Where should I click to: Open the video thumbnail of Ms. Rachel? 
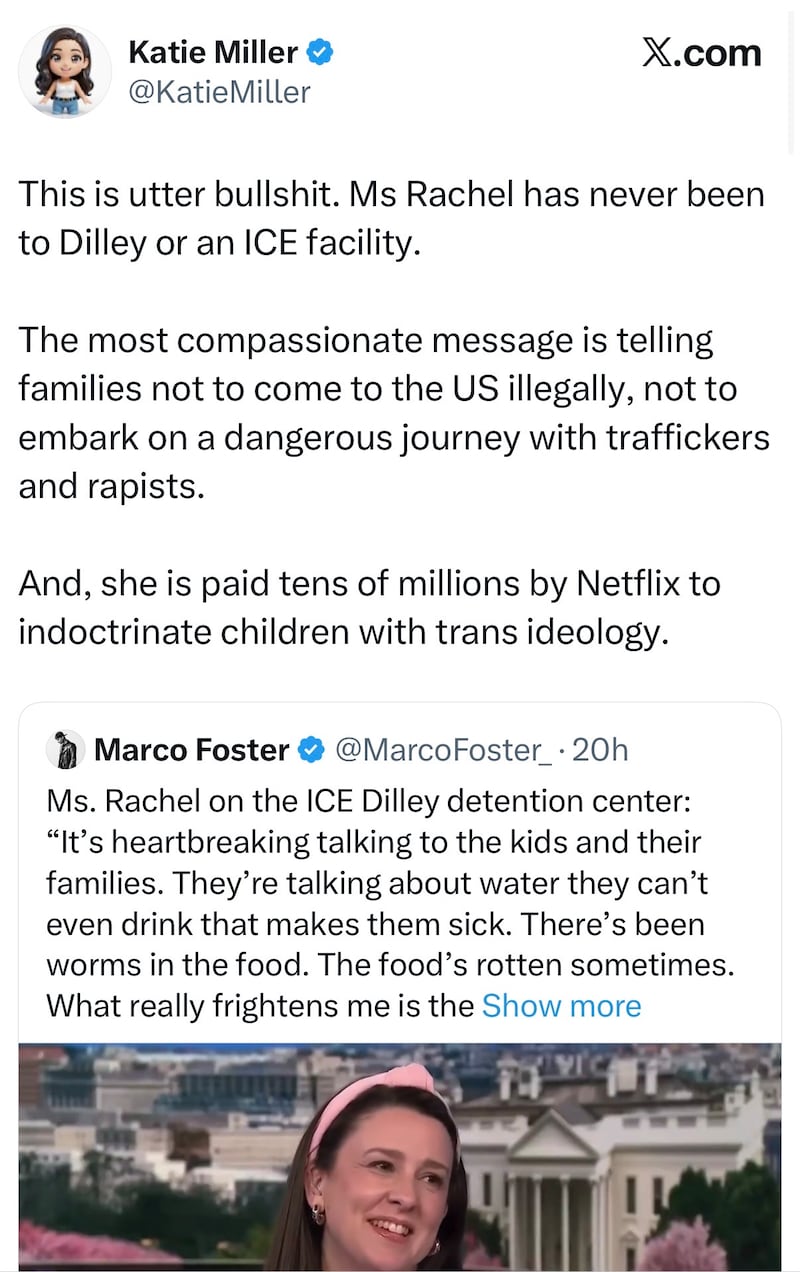tap(400, 1155)
